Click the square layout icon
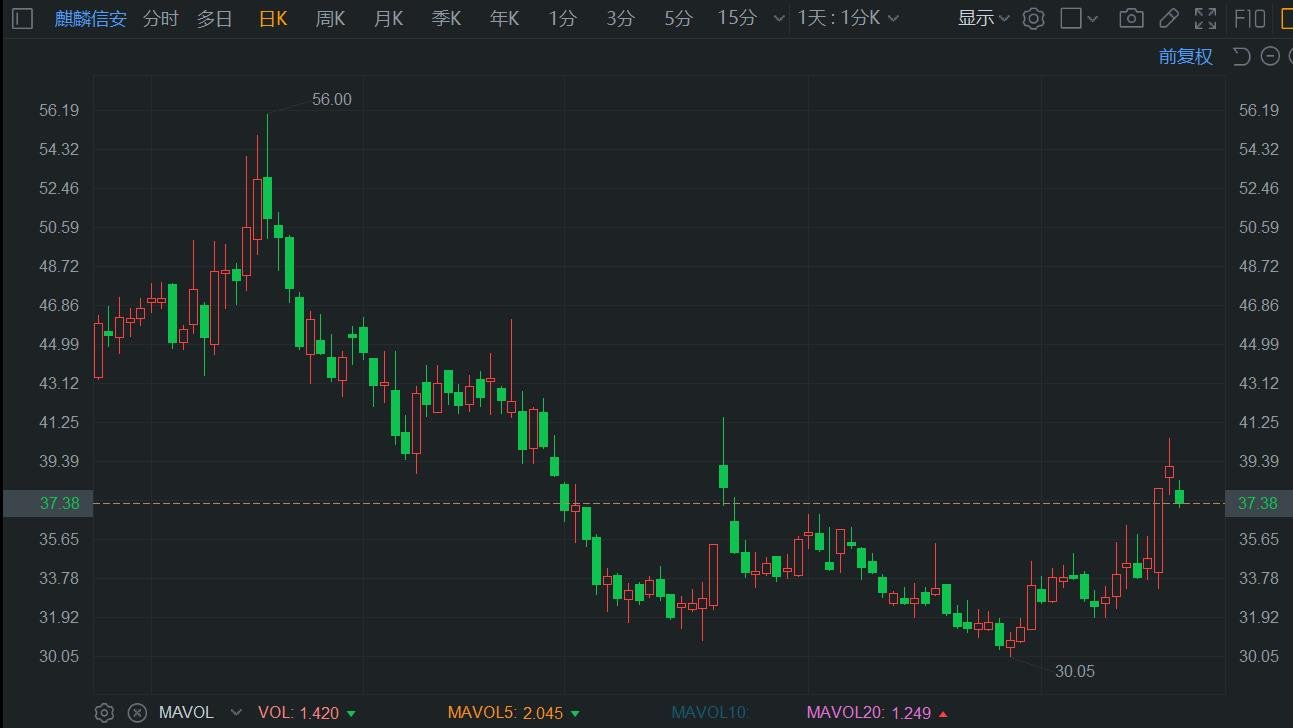Screen dimensions: 1293x728 (x=1070, y=18)
